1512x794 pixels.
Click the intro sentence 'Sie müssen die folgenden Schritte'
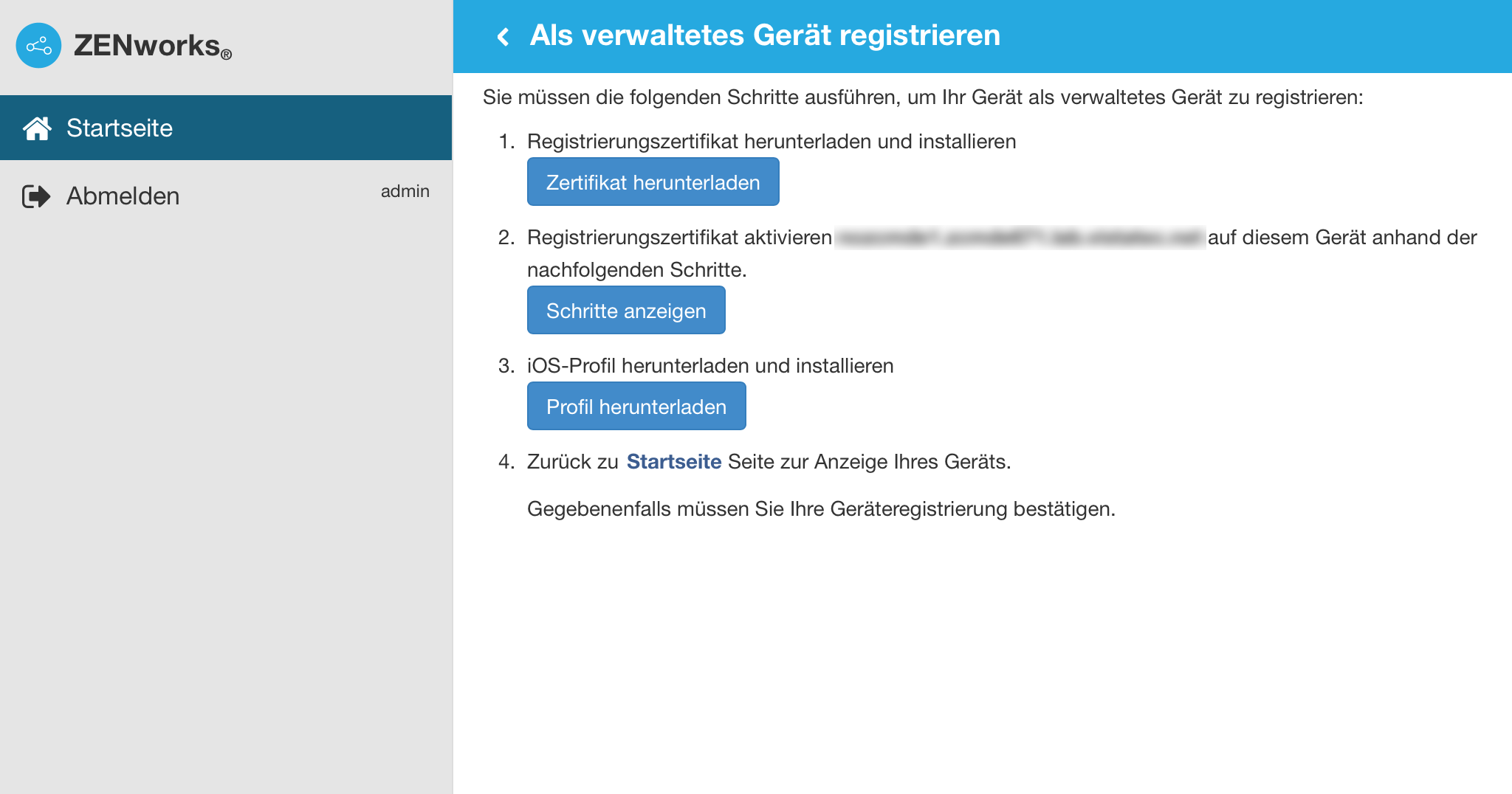coord(923,97)
